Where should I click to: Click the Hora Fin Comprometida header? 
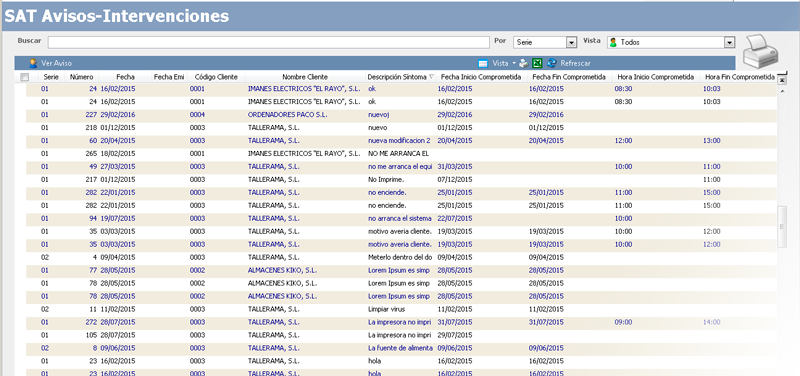pos(739,77)
